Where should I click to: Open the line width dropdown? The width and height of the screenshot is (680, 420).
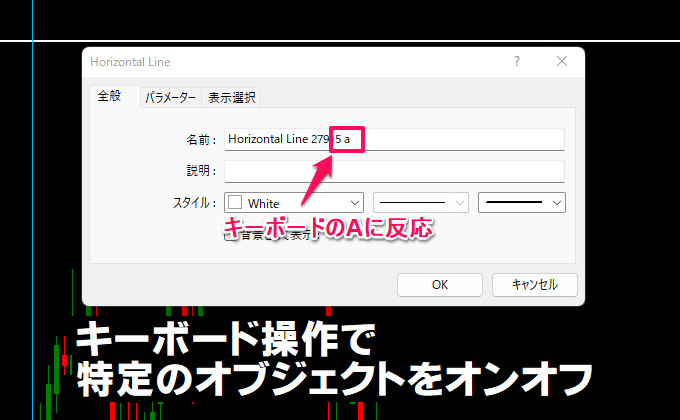522,203
